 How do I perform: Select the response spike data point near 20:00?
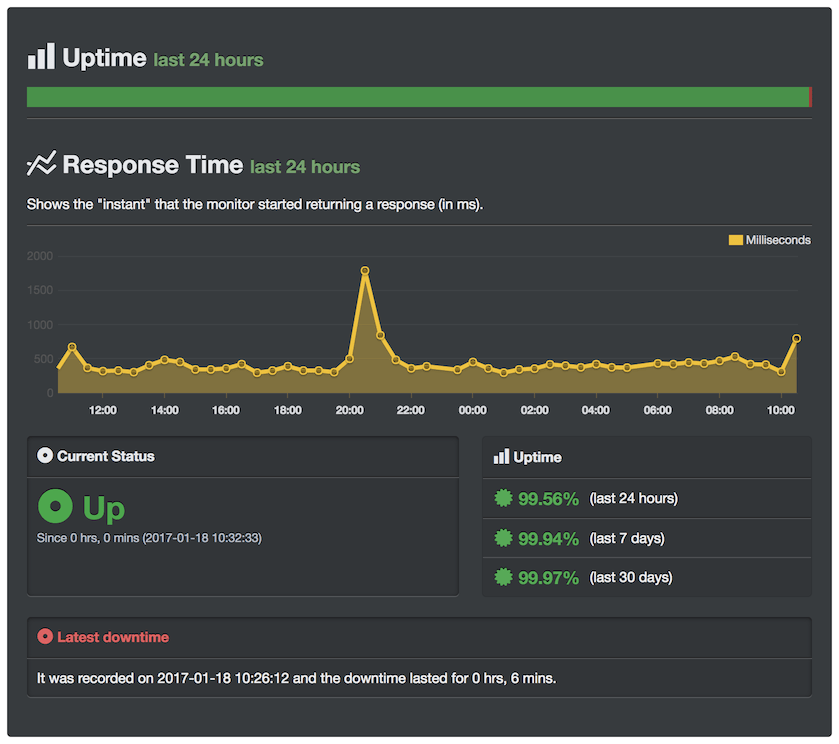[366, 269]
